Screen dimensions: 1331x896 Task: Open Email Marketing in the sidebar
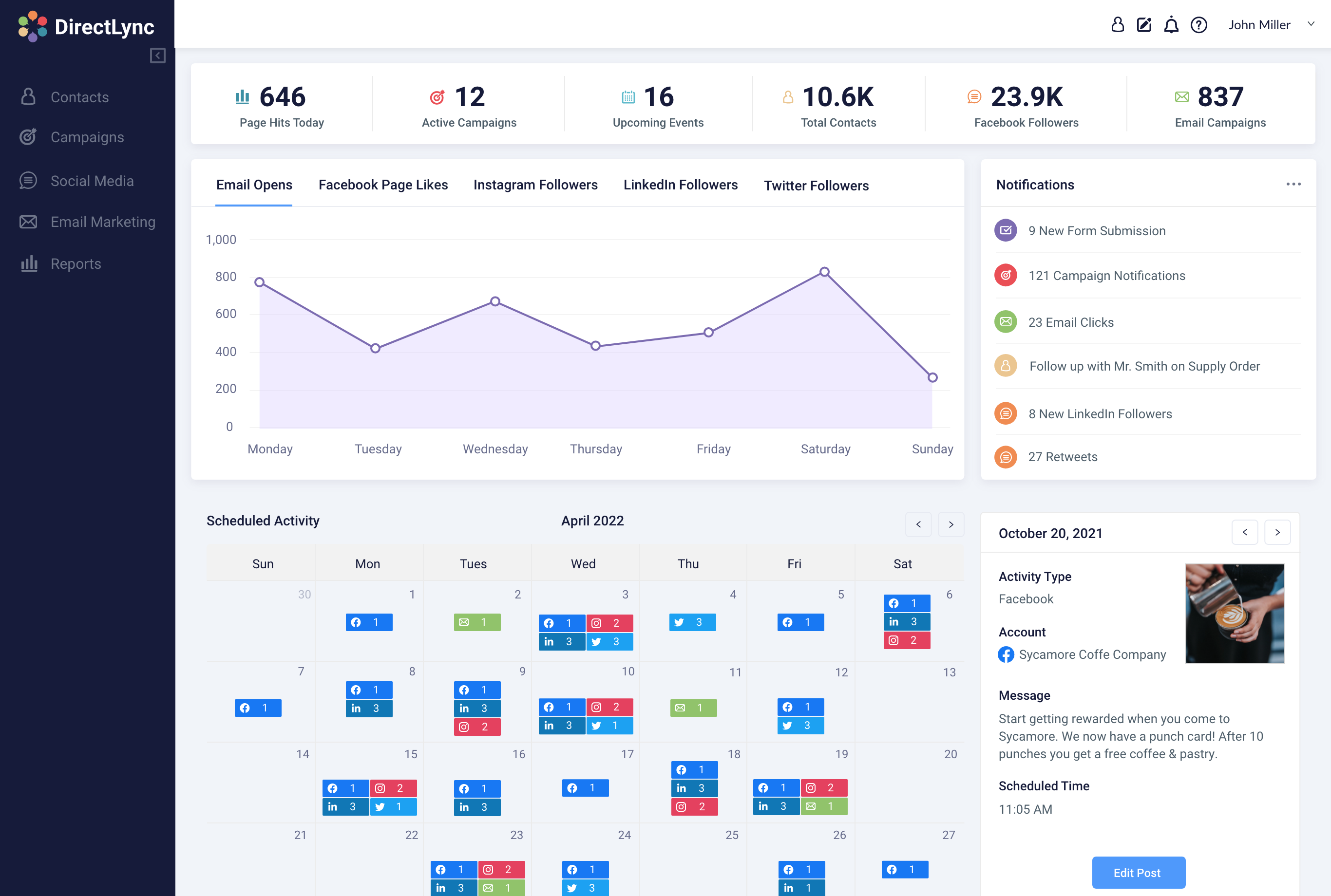103,222
